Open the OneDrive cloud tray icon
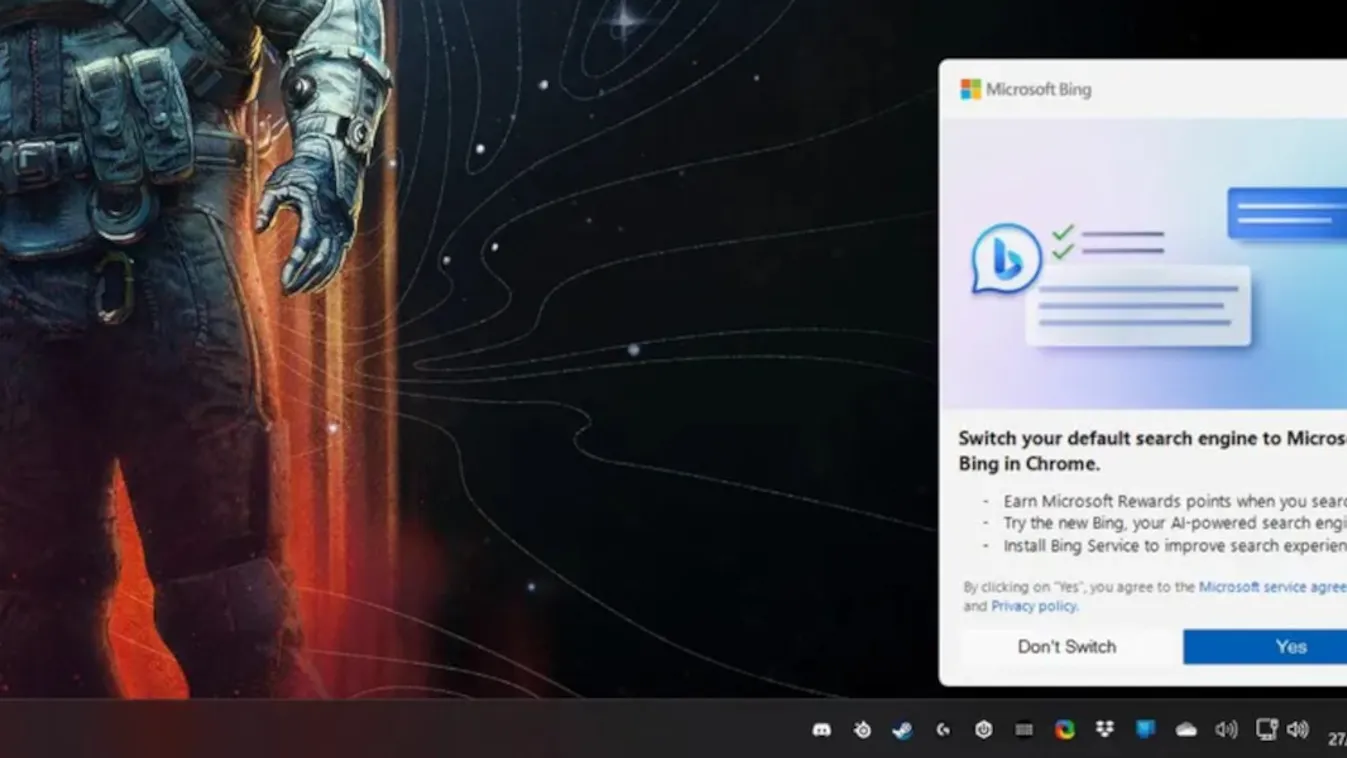 click(1186, 730)
